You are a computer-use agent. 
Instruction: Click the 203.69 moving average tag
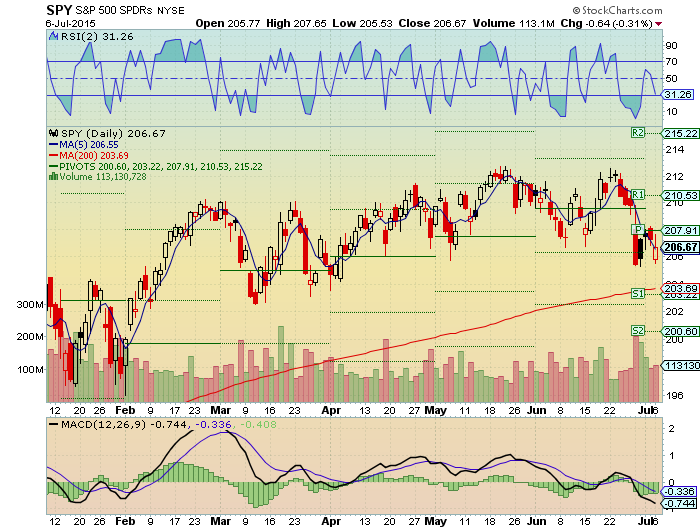coord(681,288)
